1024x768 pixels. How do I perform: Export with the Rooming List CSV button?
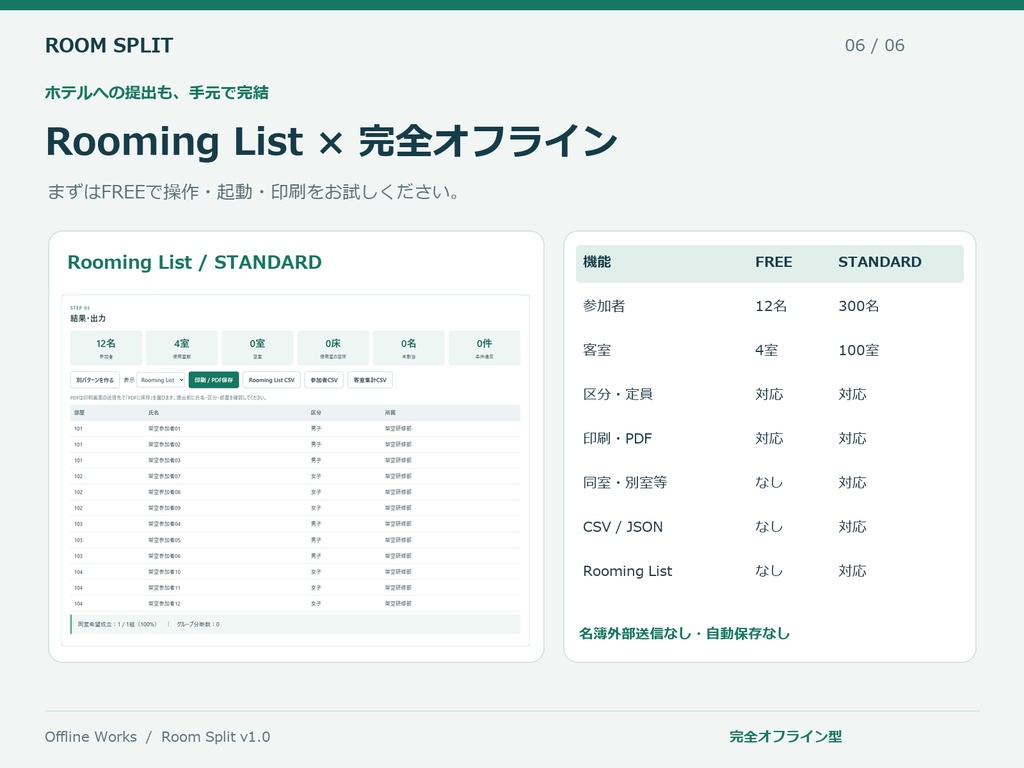point(272,380)
